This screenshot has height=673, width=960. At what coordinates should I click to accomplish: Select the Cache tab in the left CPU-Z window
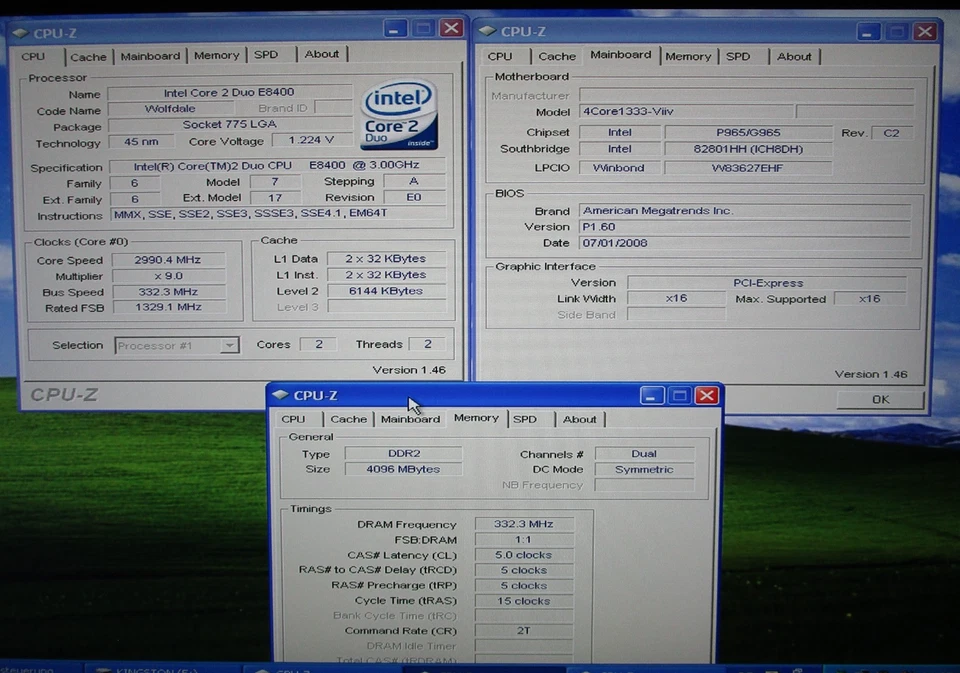click(88, 57)
